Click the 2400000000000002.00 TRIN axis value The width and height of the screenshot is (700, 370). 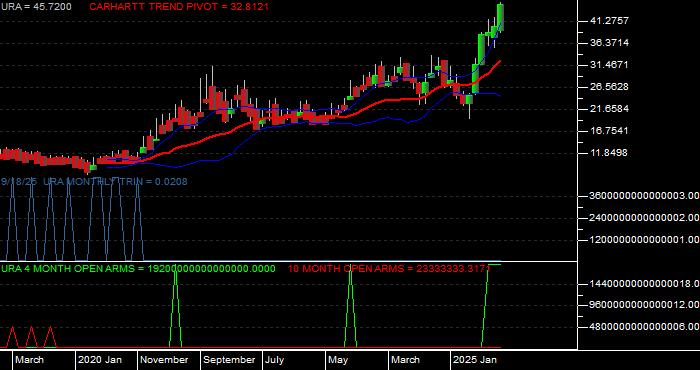tap(644, 218)
